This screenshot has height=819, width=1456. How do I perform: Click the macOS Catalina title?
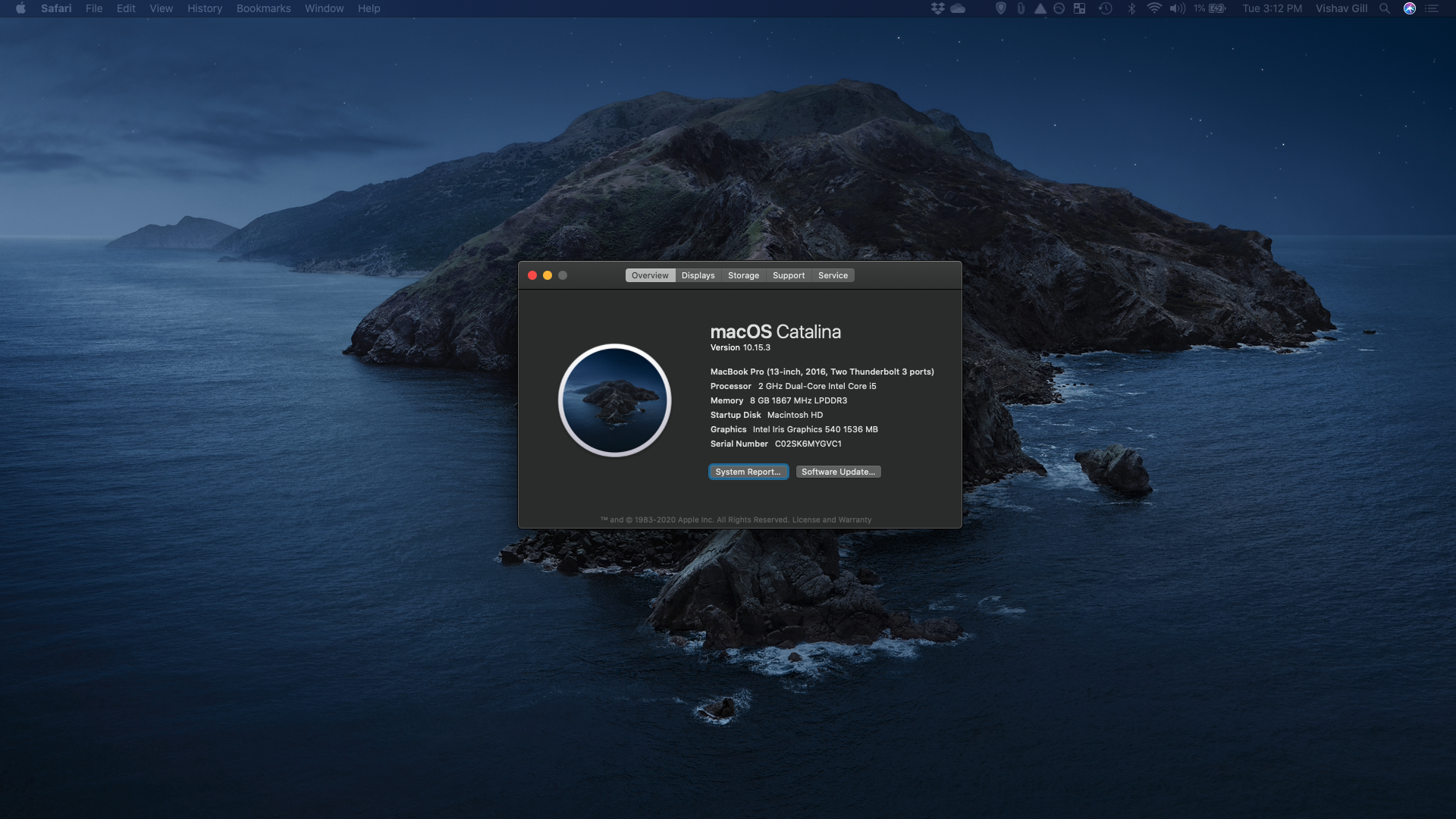[775, 331]
